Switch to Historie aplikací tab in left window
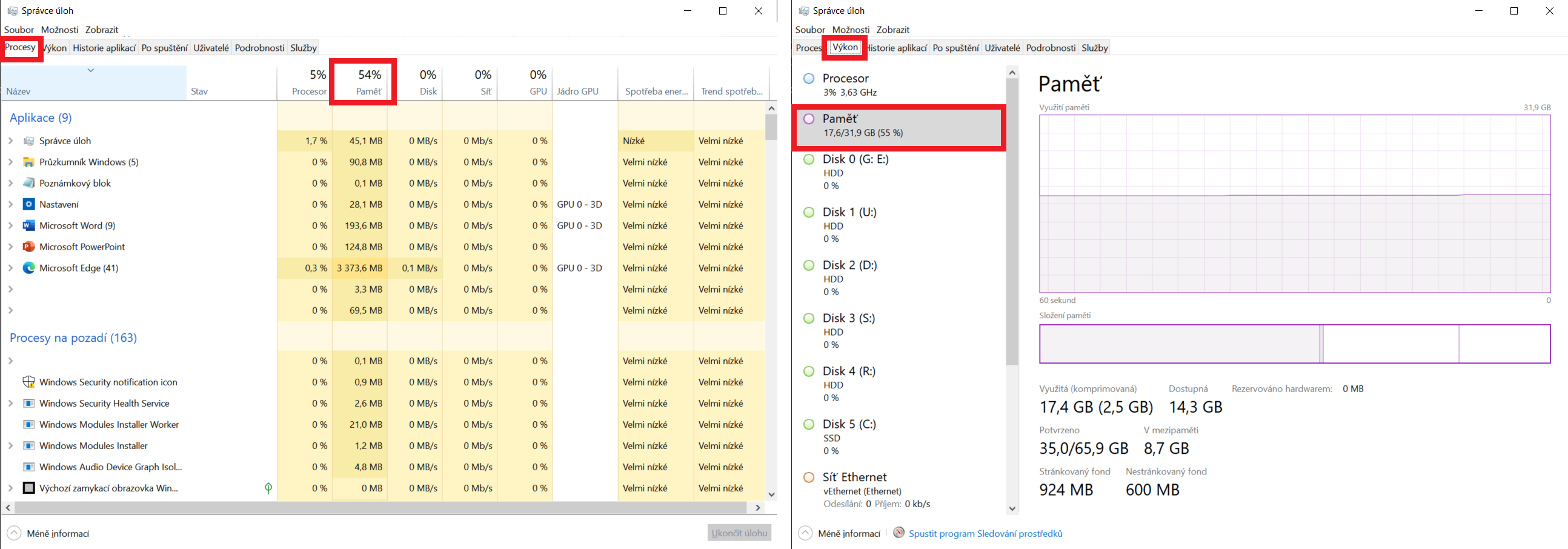The image size is (1568, 549). click(104, 47)
